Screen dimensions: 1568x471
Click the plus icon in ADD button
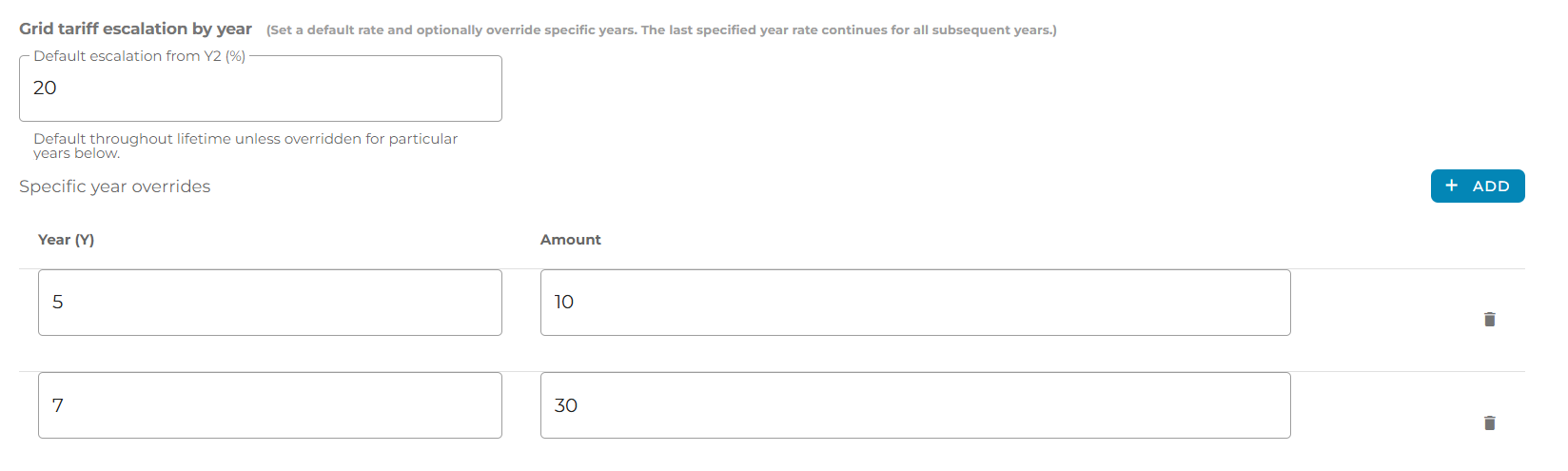point(1451,186)
